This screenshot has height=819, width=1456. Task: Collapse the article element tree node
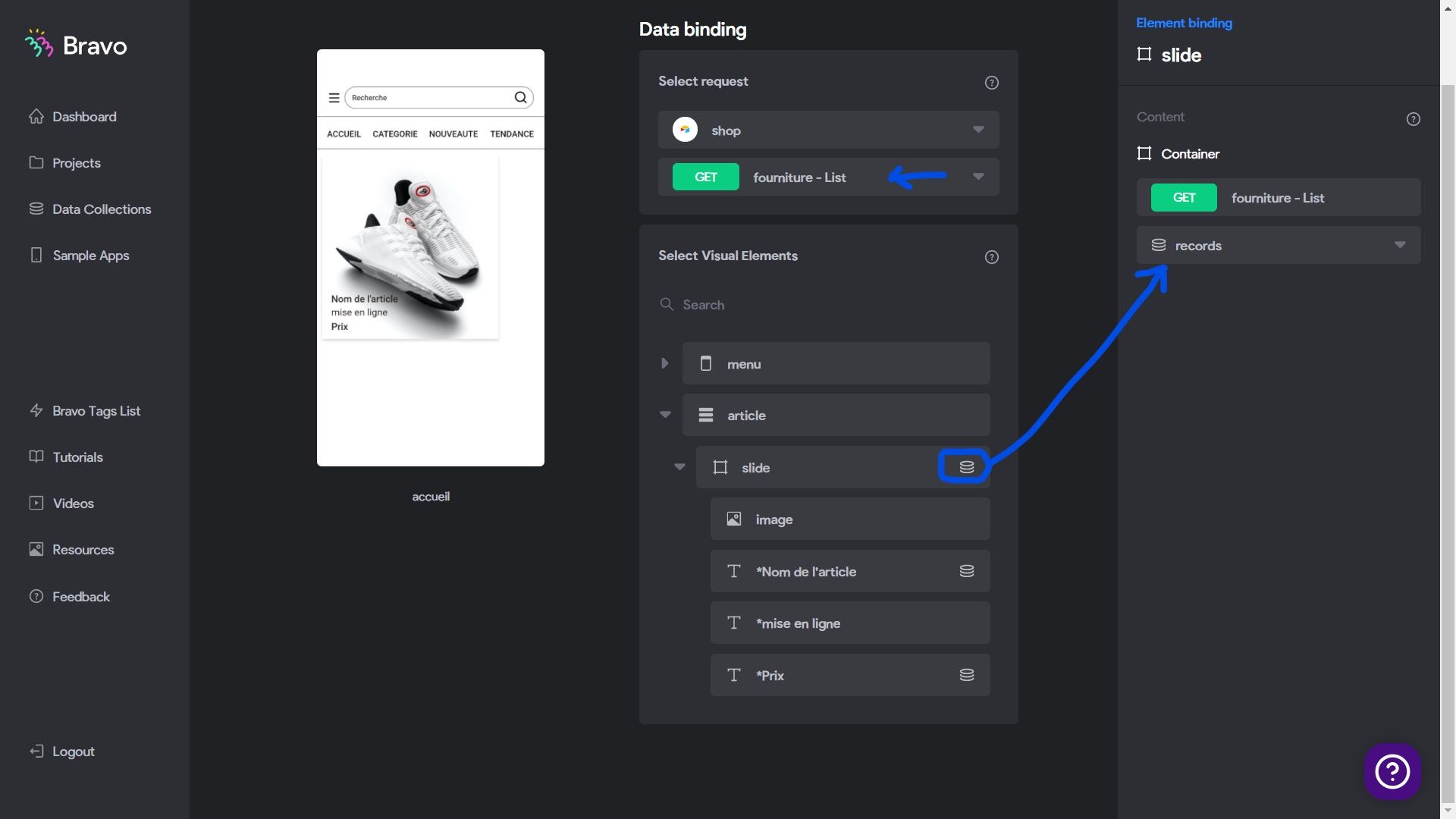[665, 415]
